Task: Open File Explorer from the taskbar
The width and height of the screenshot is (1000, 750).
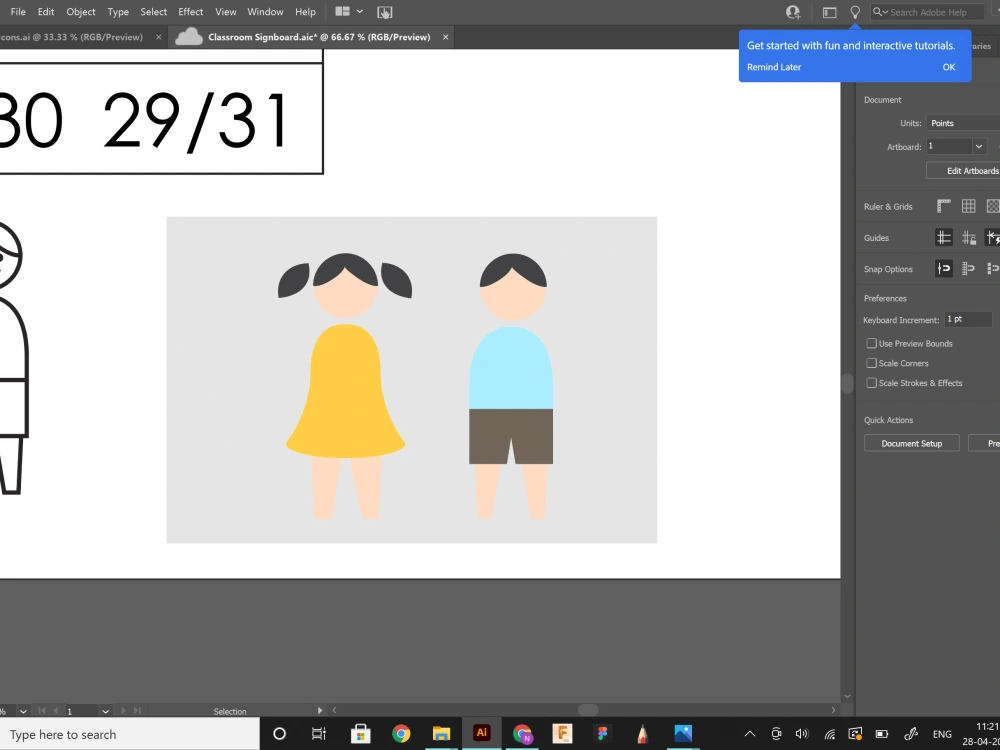Action: [x=441, y=733]
